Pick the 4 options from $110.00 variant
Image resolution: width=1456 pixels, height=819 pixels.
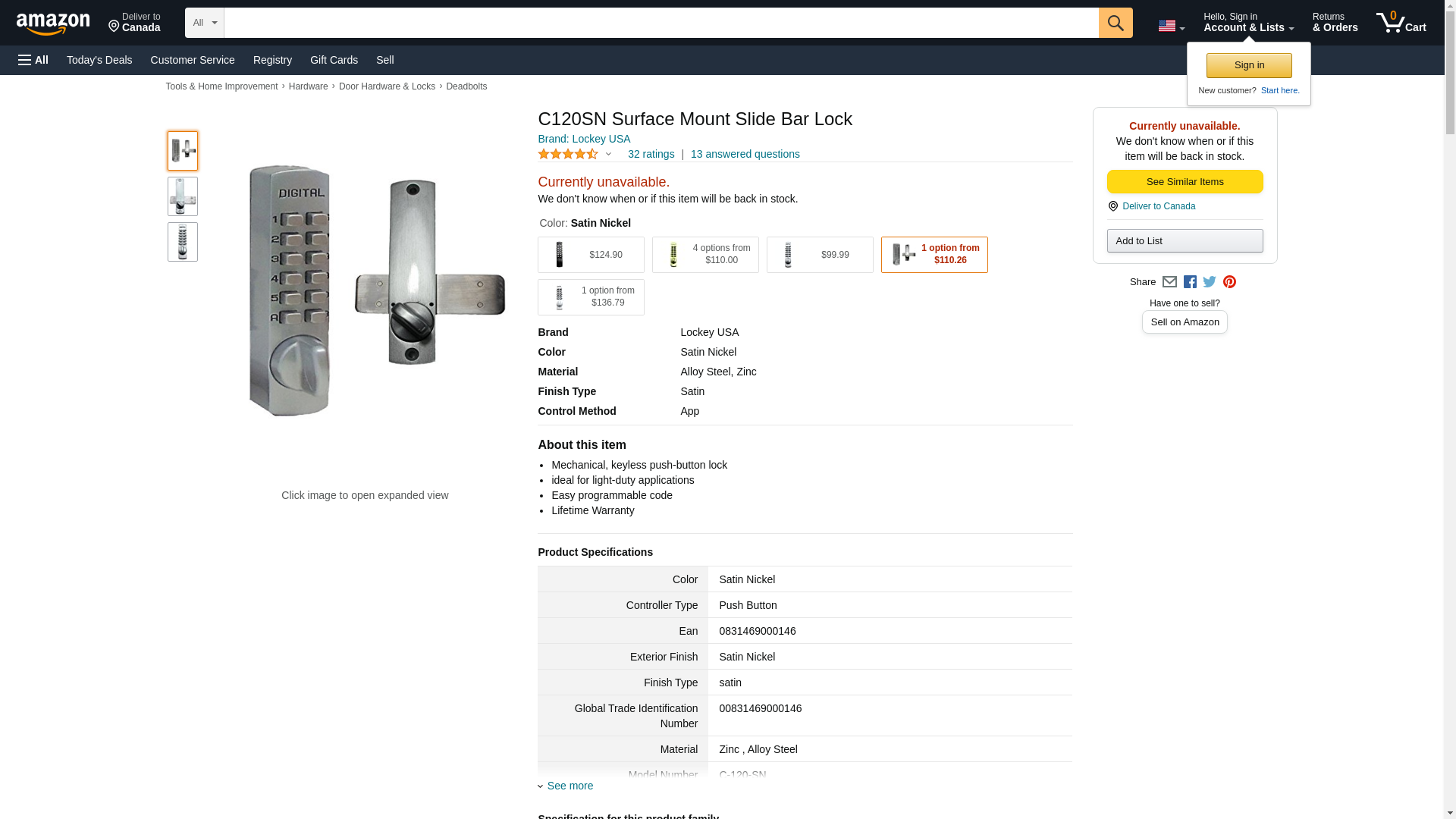click(705, 255)
